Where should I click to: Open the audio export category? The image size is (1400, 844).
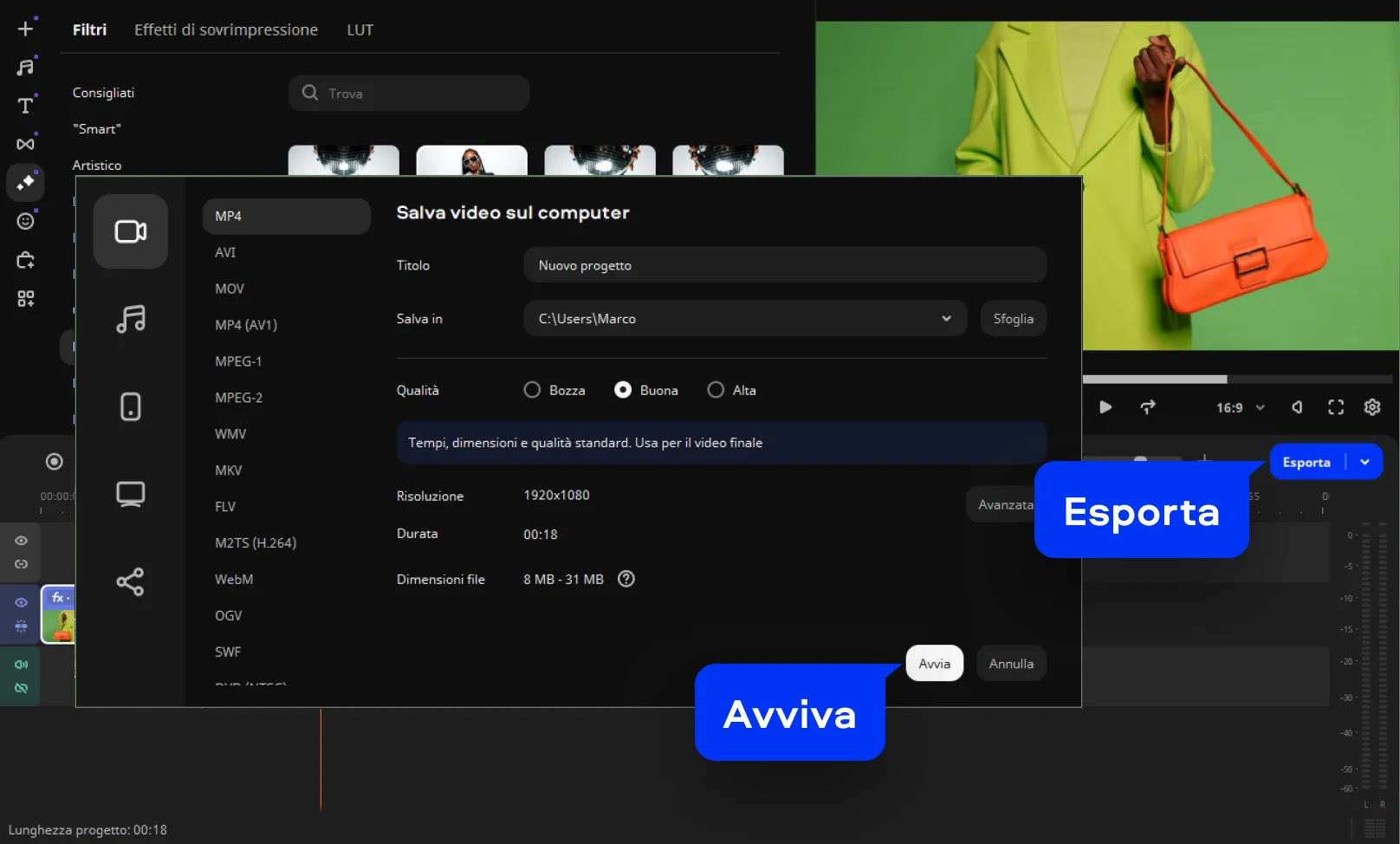coord(130,319)
